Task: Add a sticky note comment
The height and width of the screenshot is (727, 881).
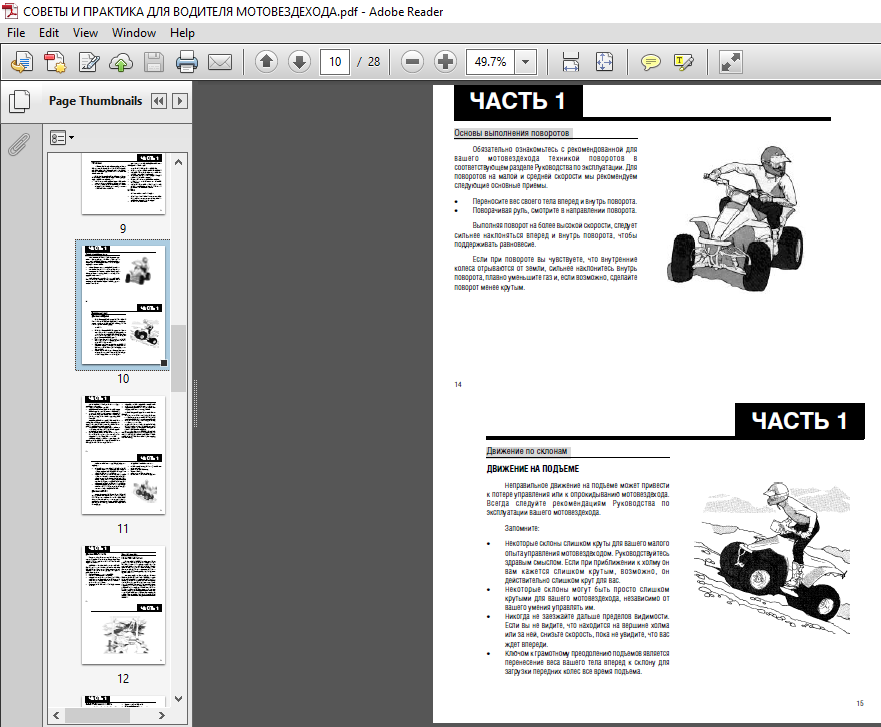Action: 650,62
